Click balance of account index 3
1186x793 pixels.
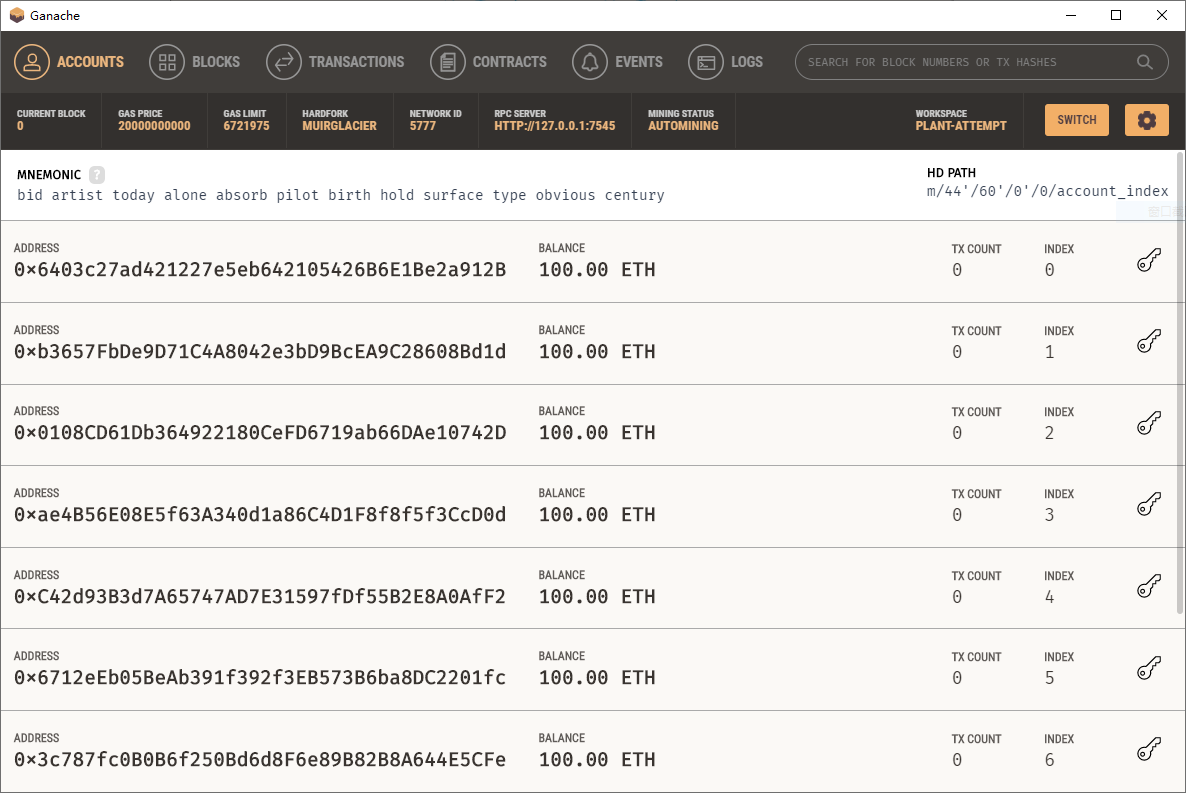[x=597, y=515]
